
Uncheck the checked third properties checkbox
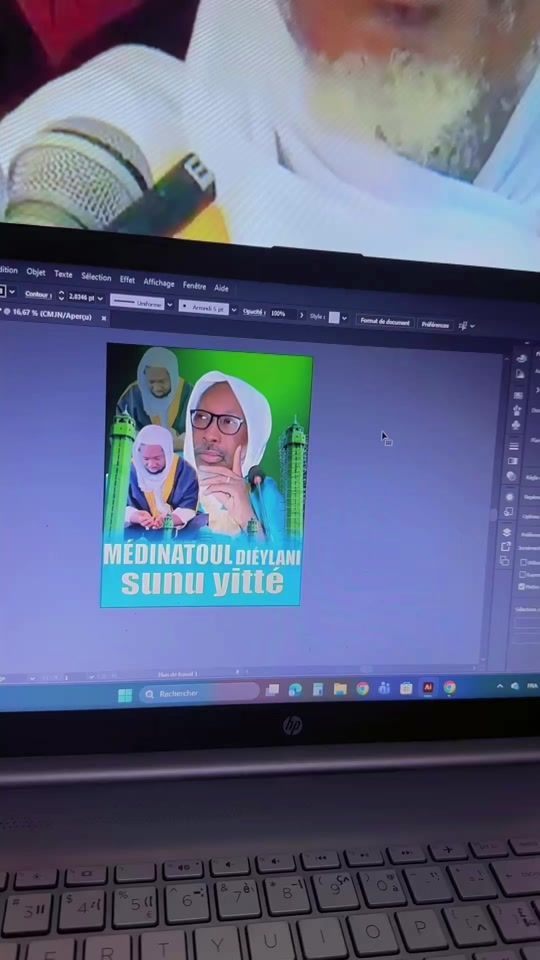[x=521, y=587]
